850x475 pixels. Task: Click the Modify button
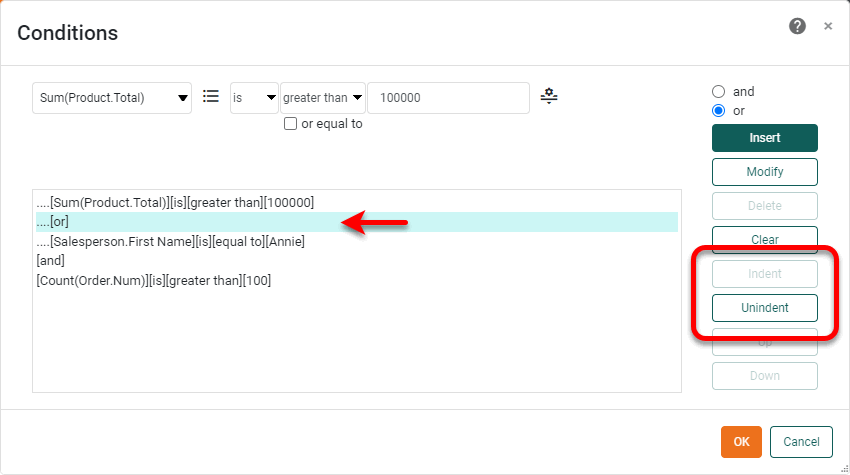click(765, 172)
